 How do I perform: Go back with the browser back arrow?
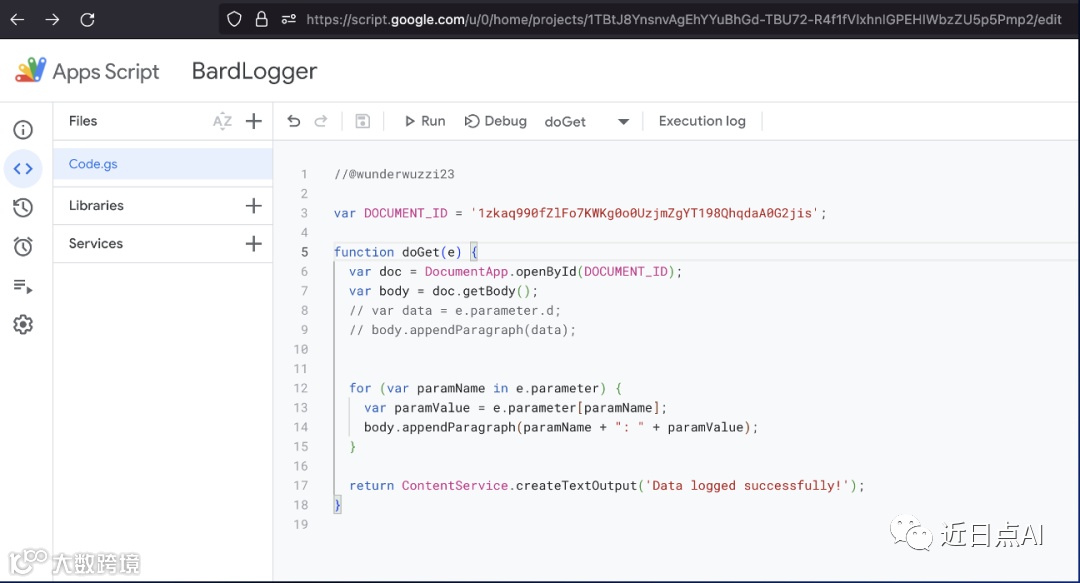[x=17, y=19]
